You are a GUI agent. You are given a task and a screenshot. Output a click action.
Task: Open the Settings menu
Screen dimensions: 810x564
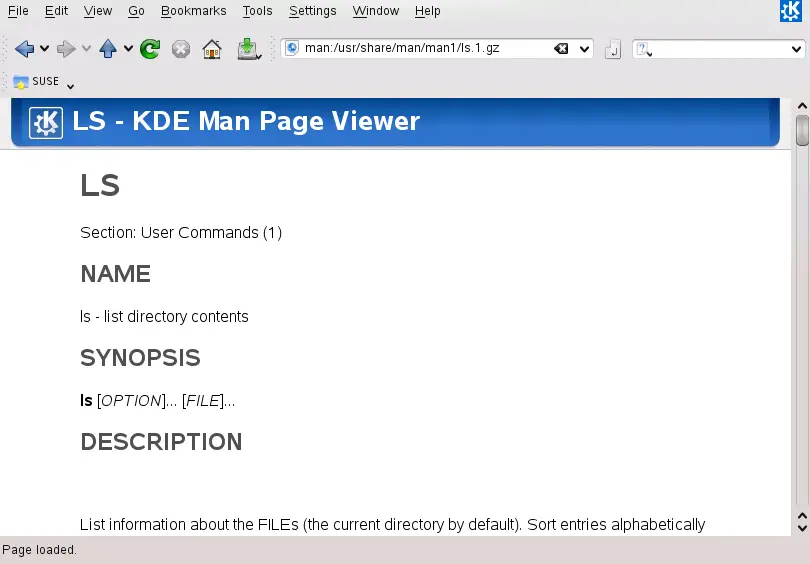pos(312,11)
